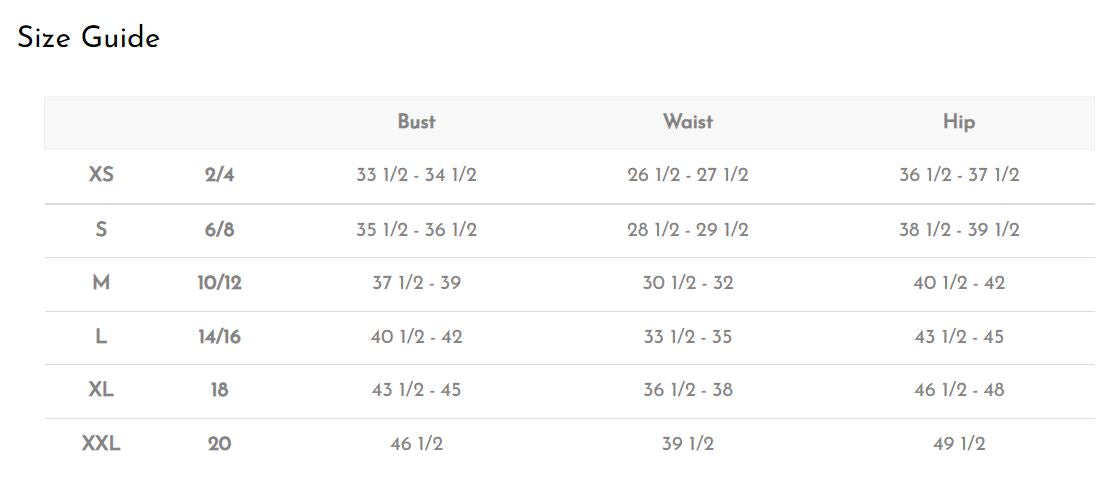Click the 2/4 numeric size
Screen dimensions: 1106x500
[219, 175]
